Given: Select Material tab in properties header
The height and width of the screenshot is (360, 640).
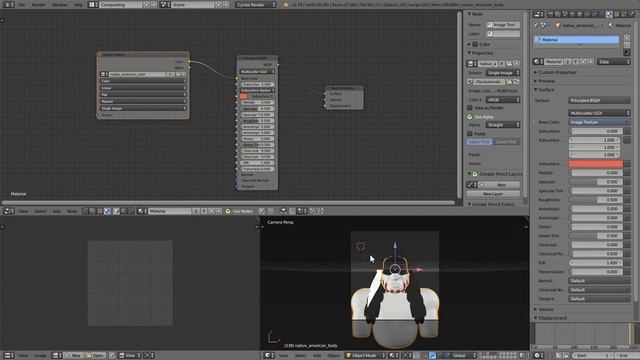Looking at the screenshot, I should [609, 14].
